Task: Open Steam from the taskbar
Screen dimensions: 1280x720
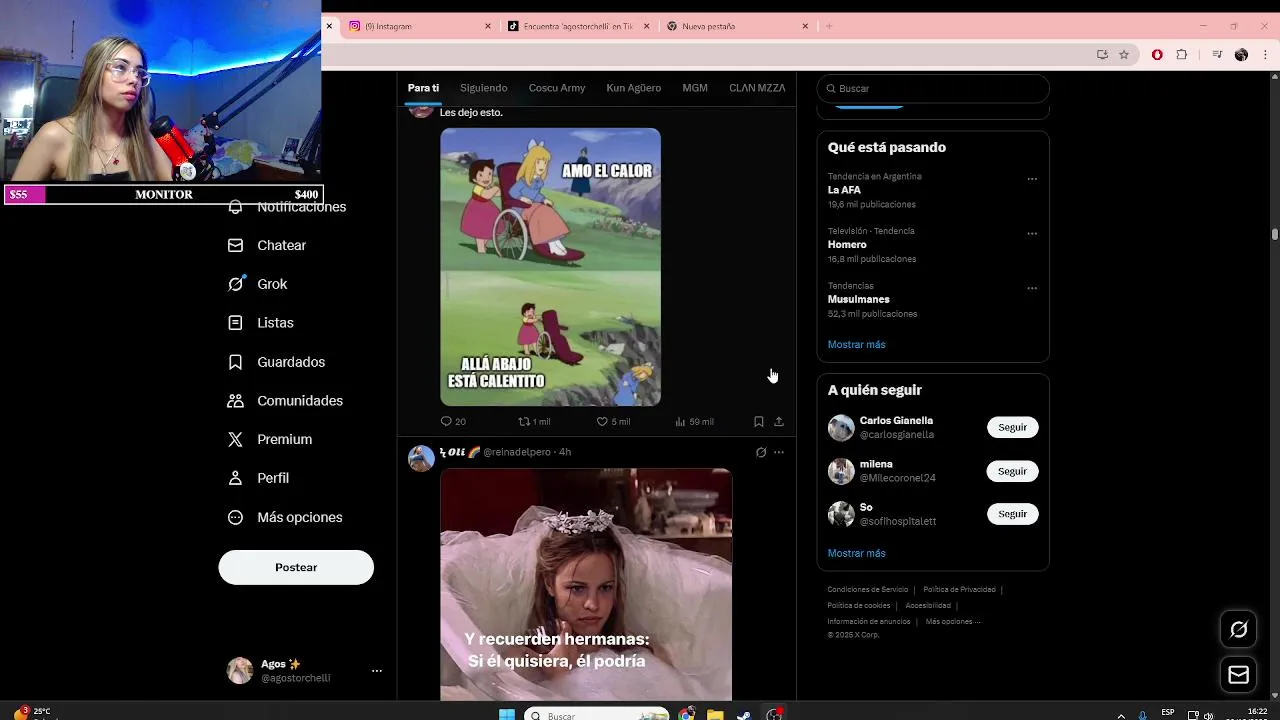Action: click(x=745, y=715)
